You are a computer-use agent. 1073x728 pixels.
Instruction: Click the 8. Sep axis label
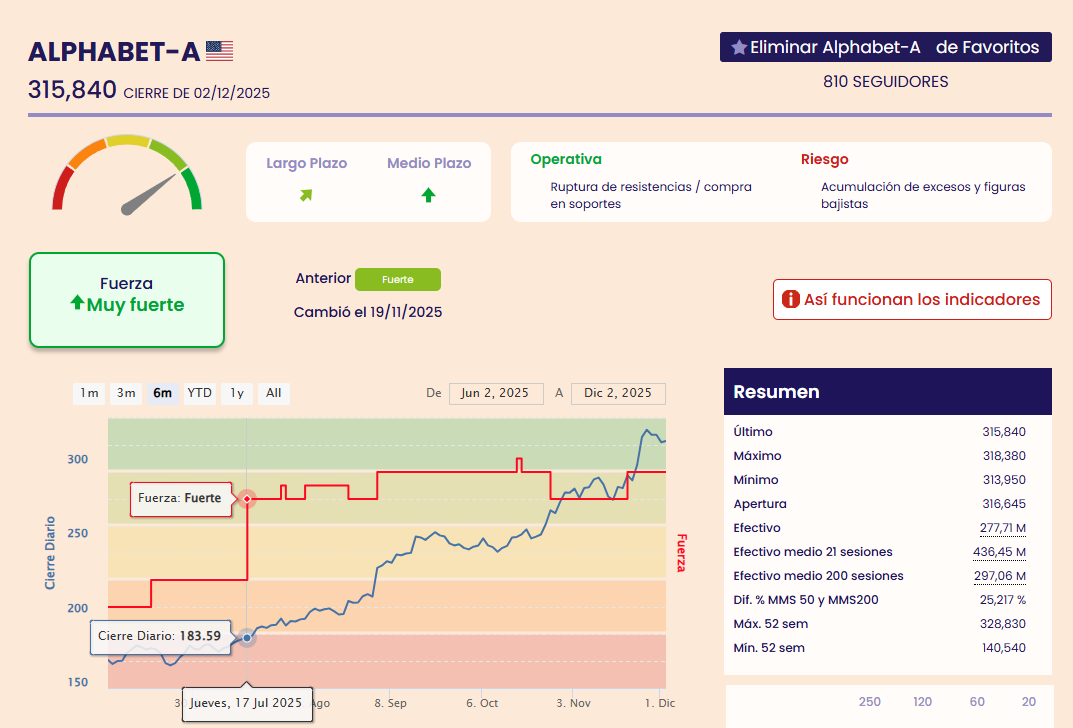(x=390, y=703)
